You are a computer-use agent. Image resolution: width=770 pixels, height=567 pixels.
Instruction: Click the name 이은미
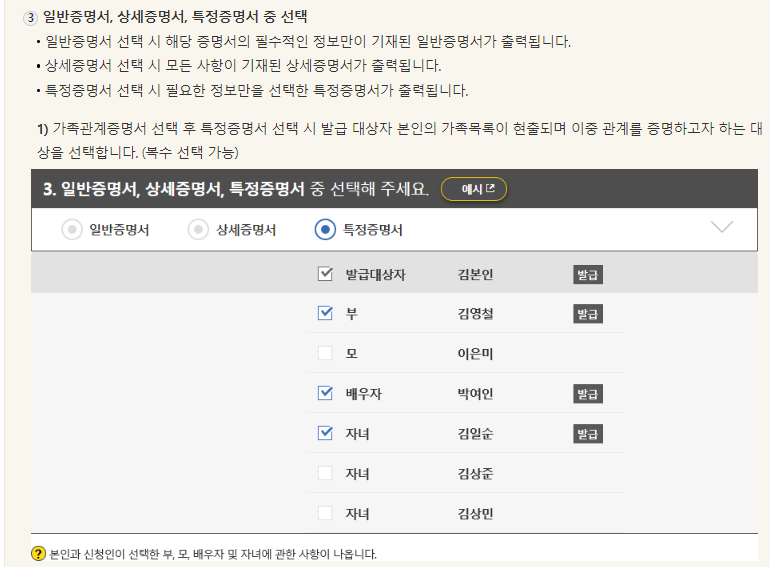tap(475, 353)
